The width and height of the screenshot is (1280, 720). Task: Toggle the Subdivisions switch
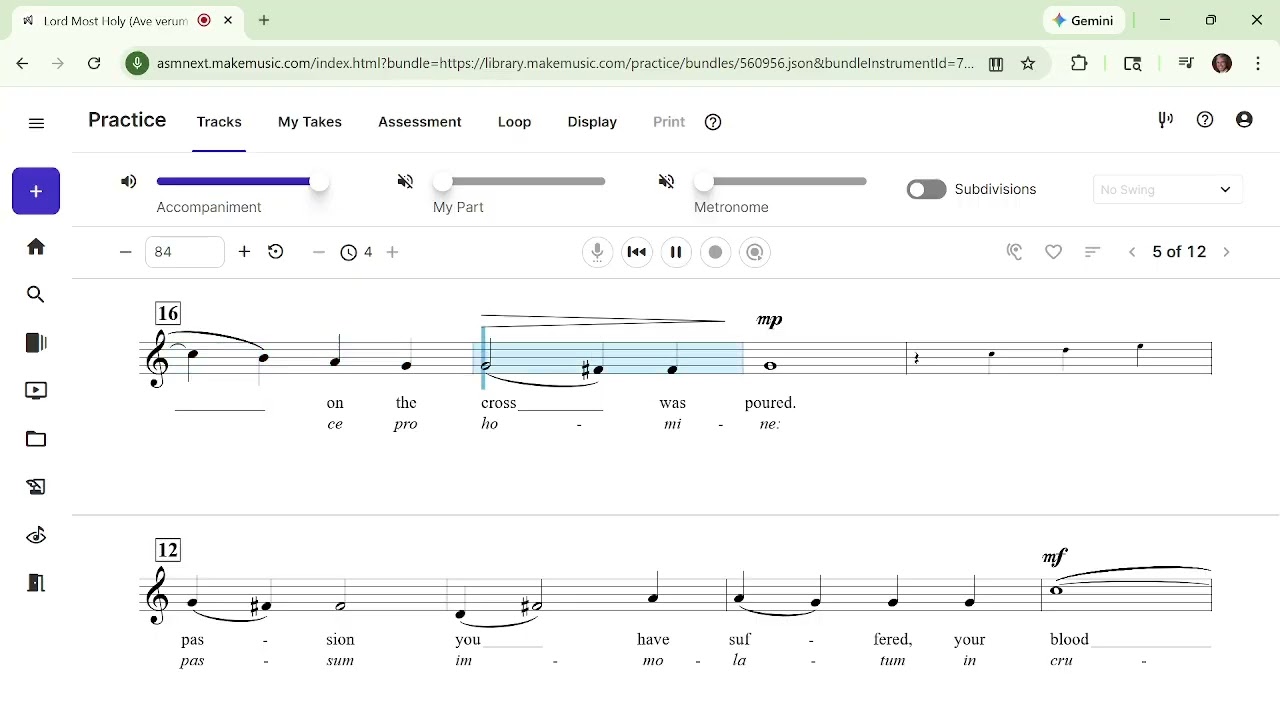[x=926, y=189]
